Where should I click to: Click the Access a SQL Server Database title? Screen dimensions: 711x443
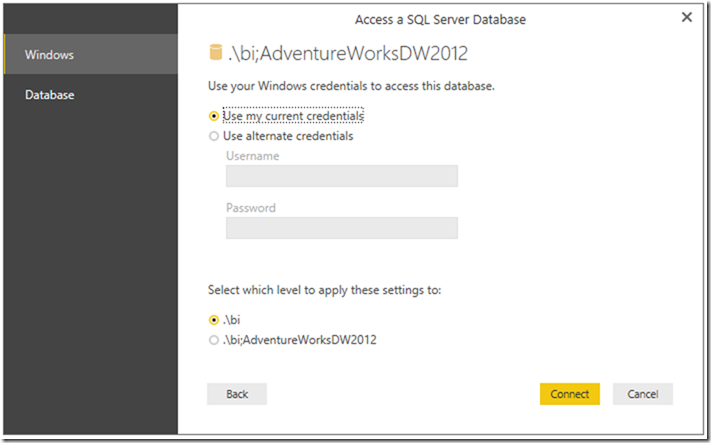(440, 19)
